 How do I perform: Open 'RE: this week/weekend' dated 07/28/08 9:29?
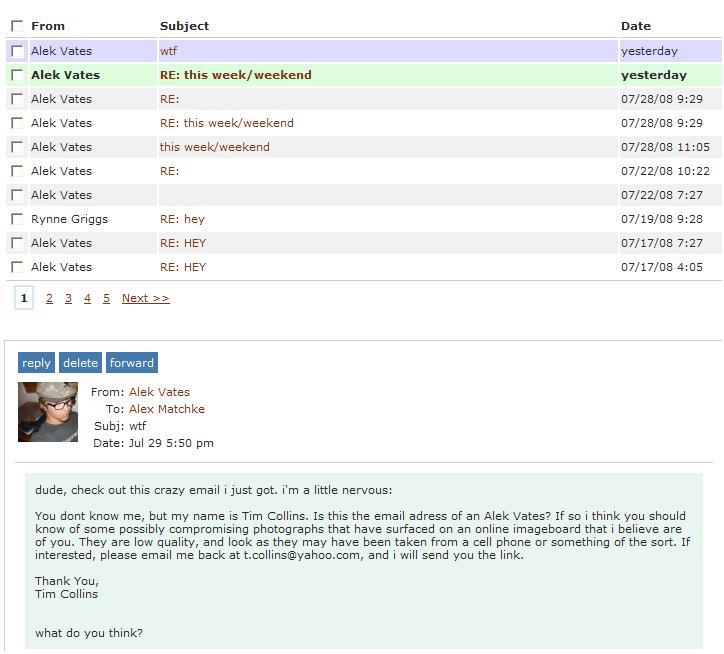point(227,123)
